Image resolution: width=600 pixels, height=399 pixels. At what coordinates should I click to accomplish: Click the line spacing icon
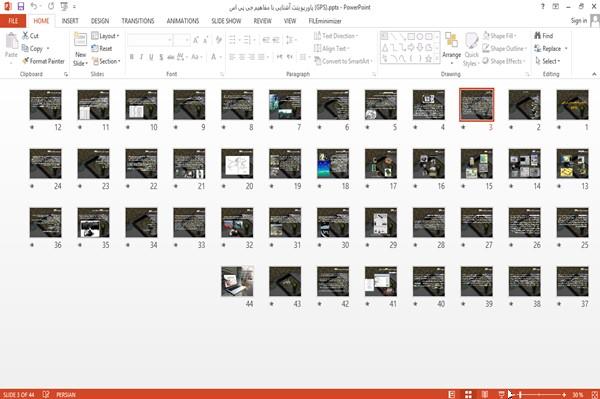pos(290,40)
